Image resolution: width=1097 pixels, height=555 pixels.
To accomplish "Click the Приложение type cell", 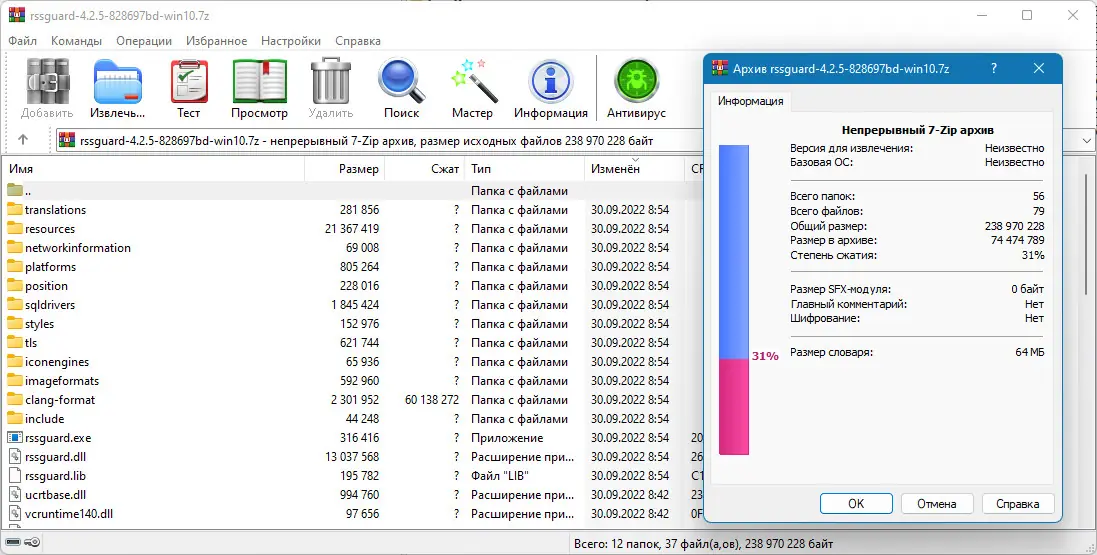I will [x=507, y=437].
